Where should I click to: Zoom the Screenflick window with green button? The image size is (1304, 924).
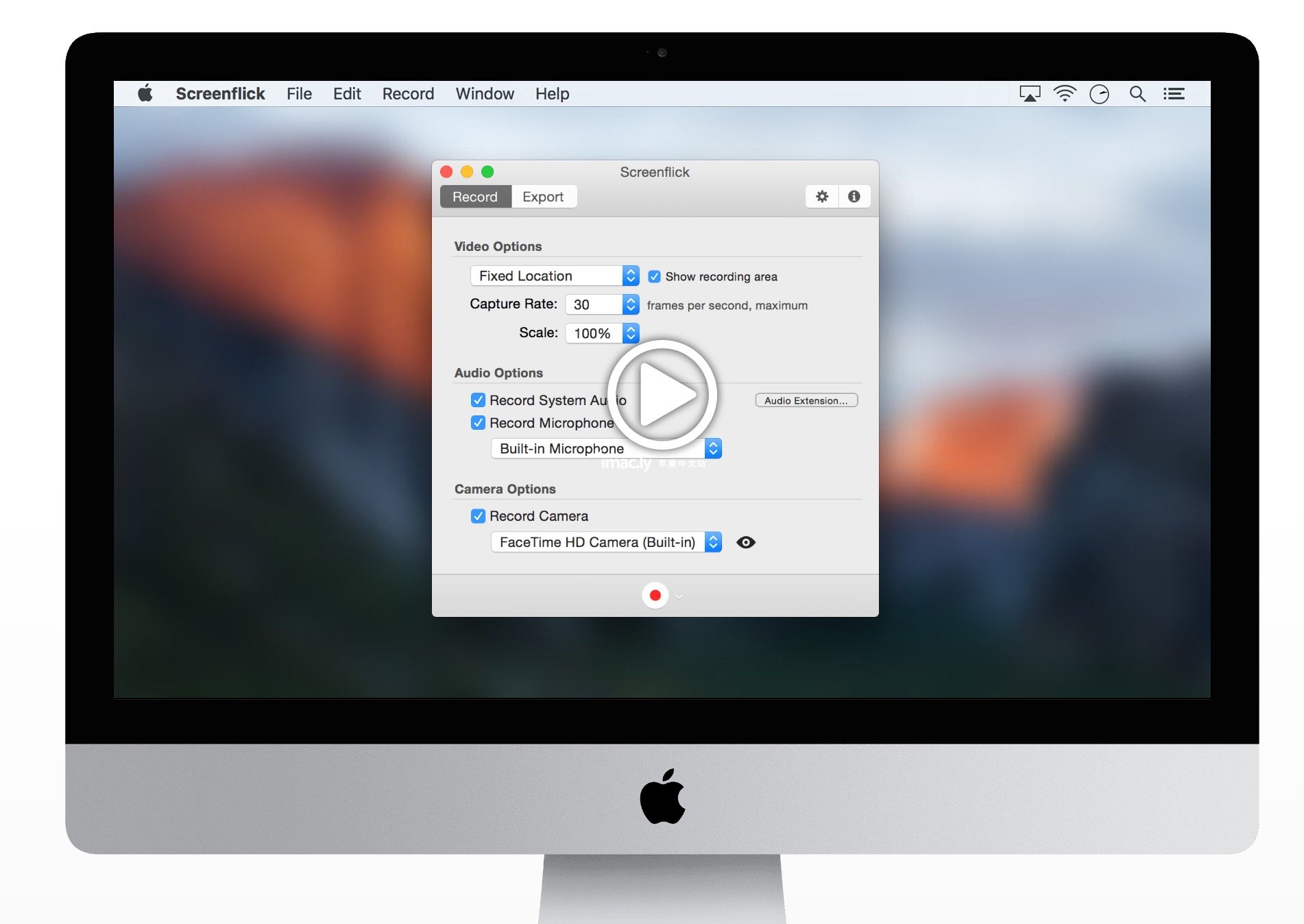click(x=487, y=171)
